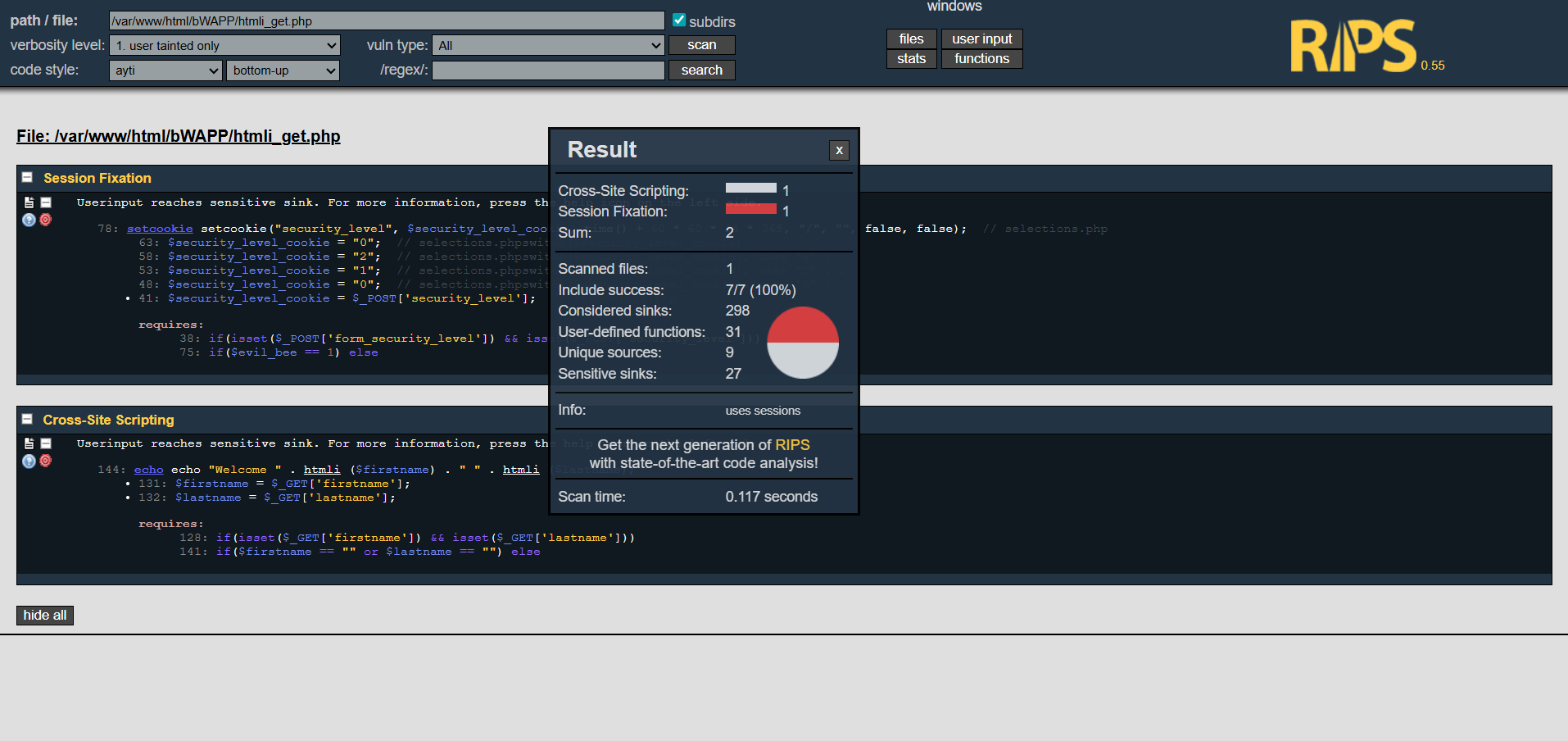Minimize the Session Fixation code trace block
Image resolution: width=1568 pixels, height=741 pixels.
pyautogui.click(x=46, y=202)
